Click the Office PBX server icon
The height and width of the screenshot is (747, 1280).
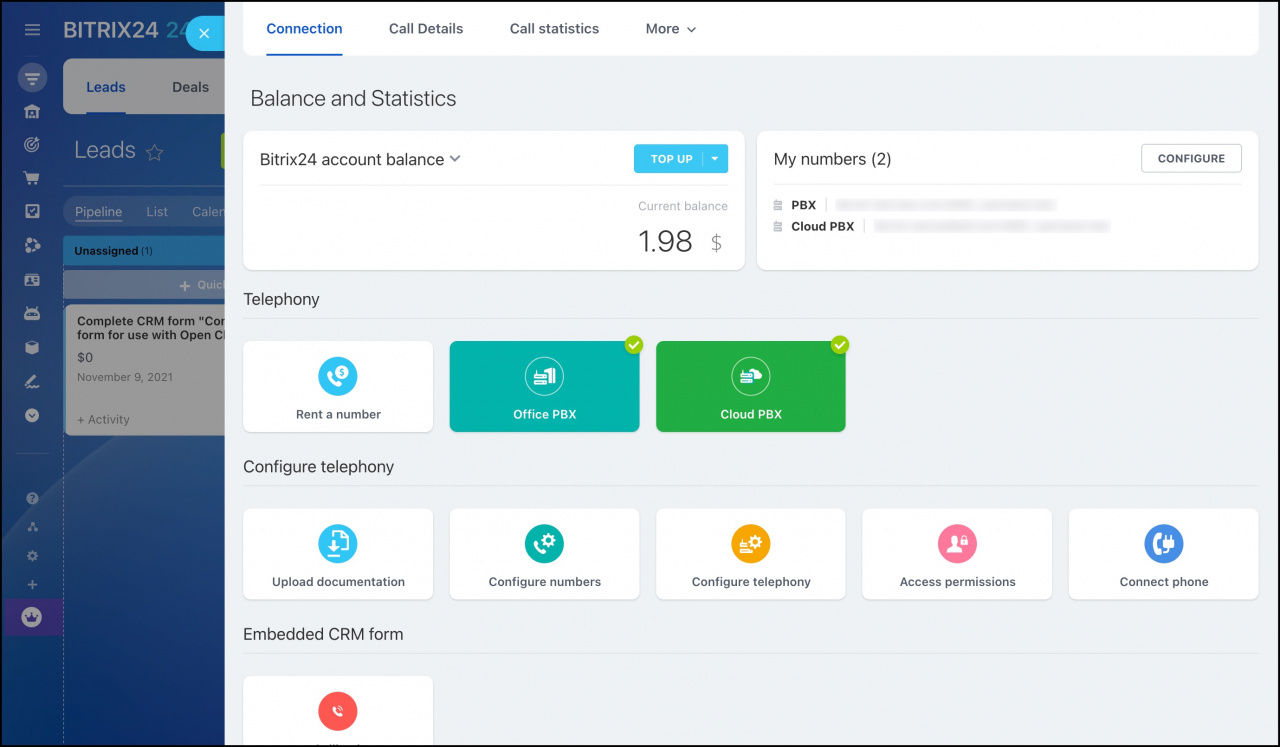pyautogui.click(x=544, y=377)
